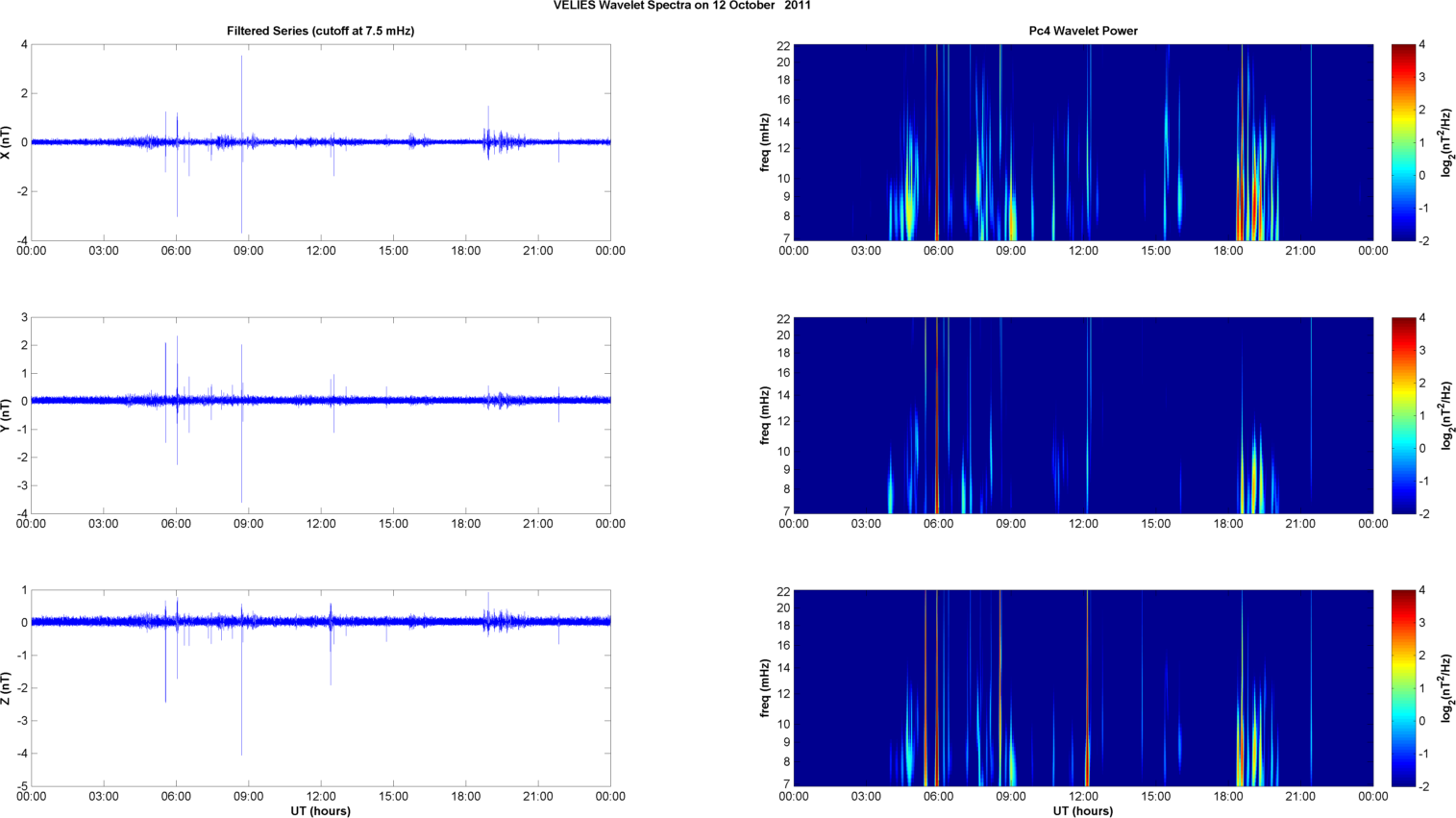
Task: Click UT (hours) label under bottom spectrogram
Action: [1082, 811]
